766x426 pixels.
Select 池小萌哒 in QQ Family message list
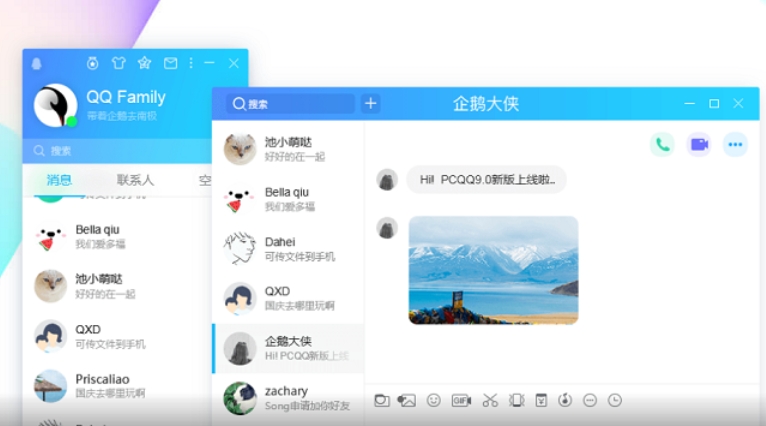(x=117, y=286)
